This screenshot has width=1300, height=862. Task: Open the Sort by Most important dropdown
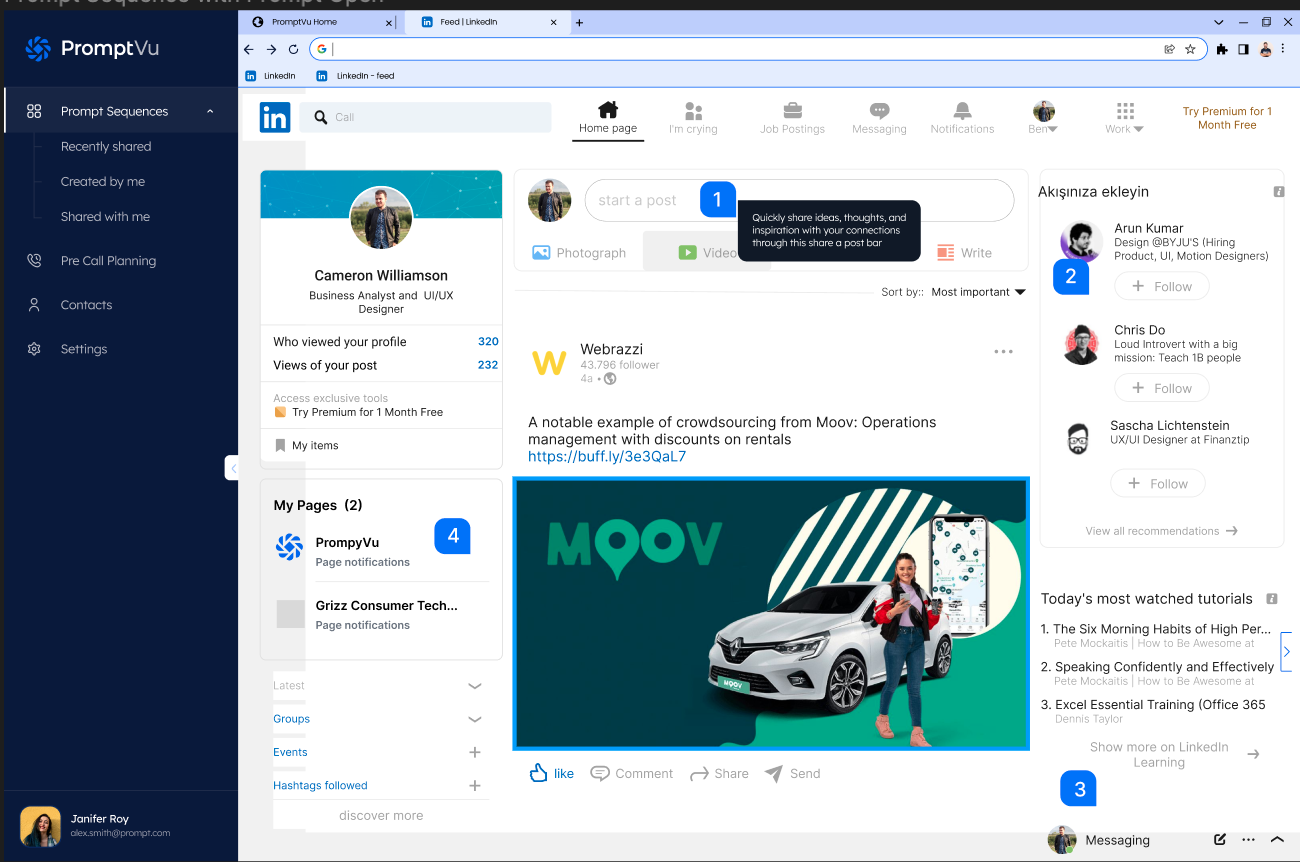[x=978, y=292]
